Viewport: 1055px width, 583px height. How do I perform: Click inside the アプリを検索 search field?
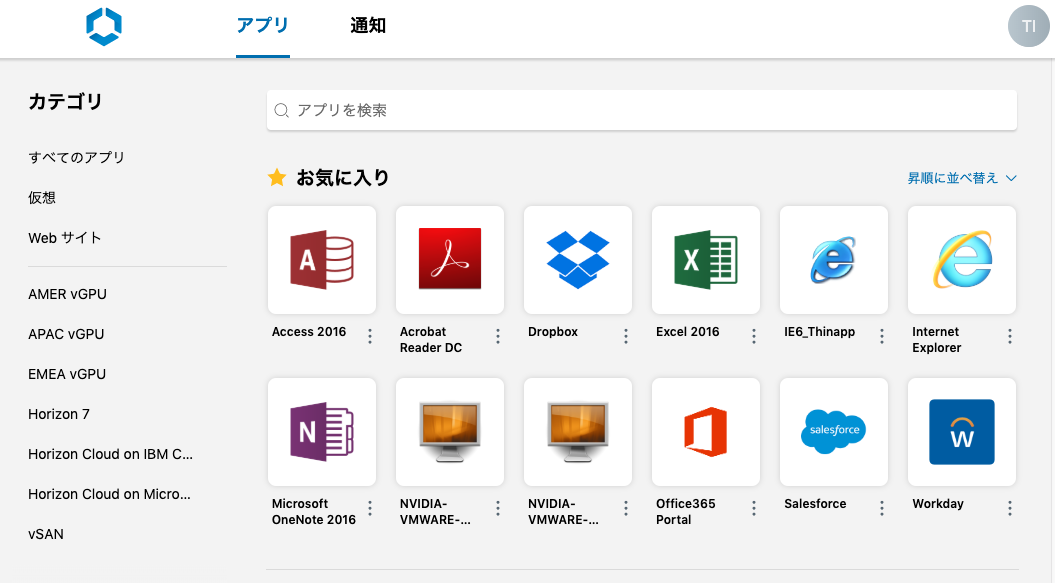(x=640, y=110)
